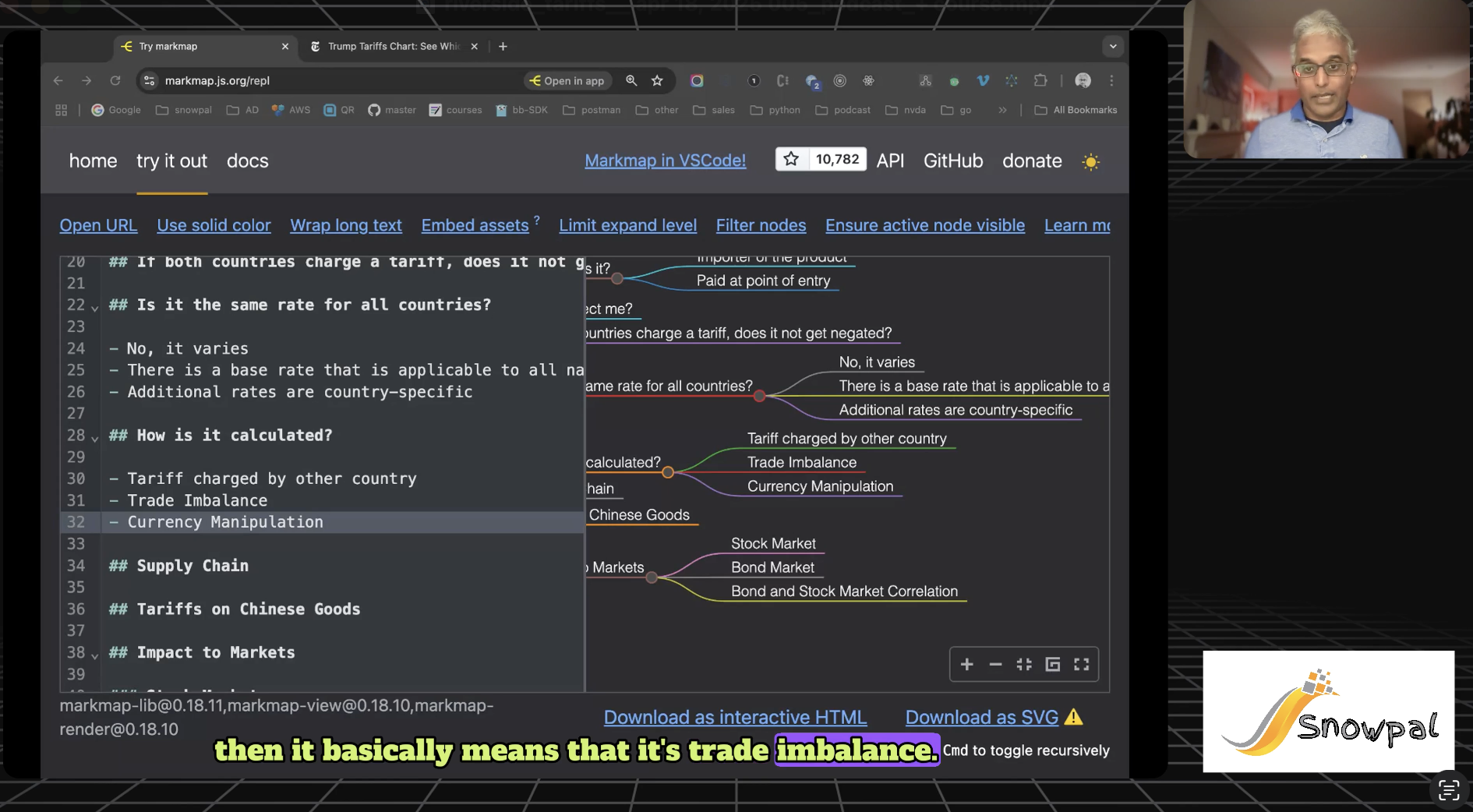Open All Bookmarks folder
Screen dimensions: 1473x812
pyautogui.click(x=1076, y=110)
